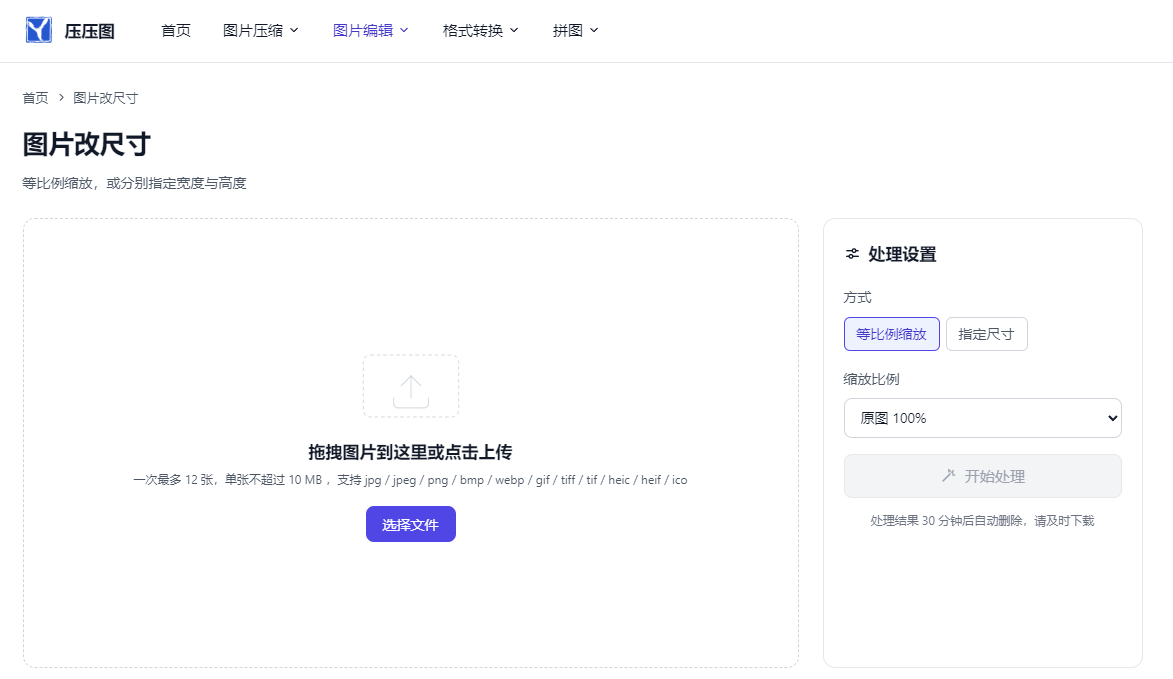Open the 缩放比例 dropdown showing 原图 100%
The width and height of the screenshot is (1173, 679).
983,418
